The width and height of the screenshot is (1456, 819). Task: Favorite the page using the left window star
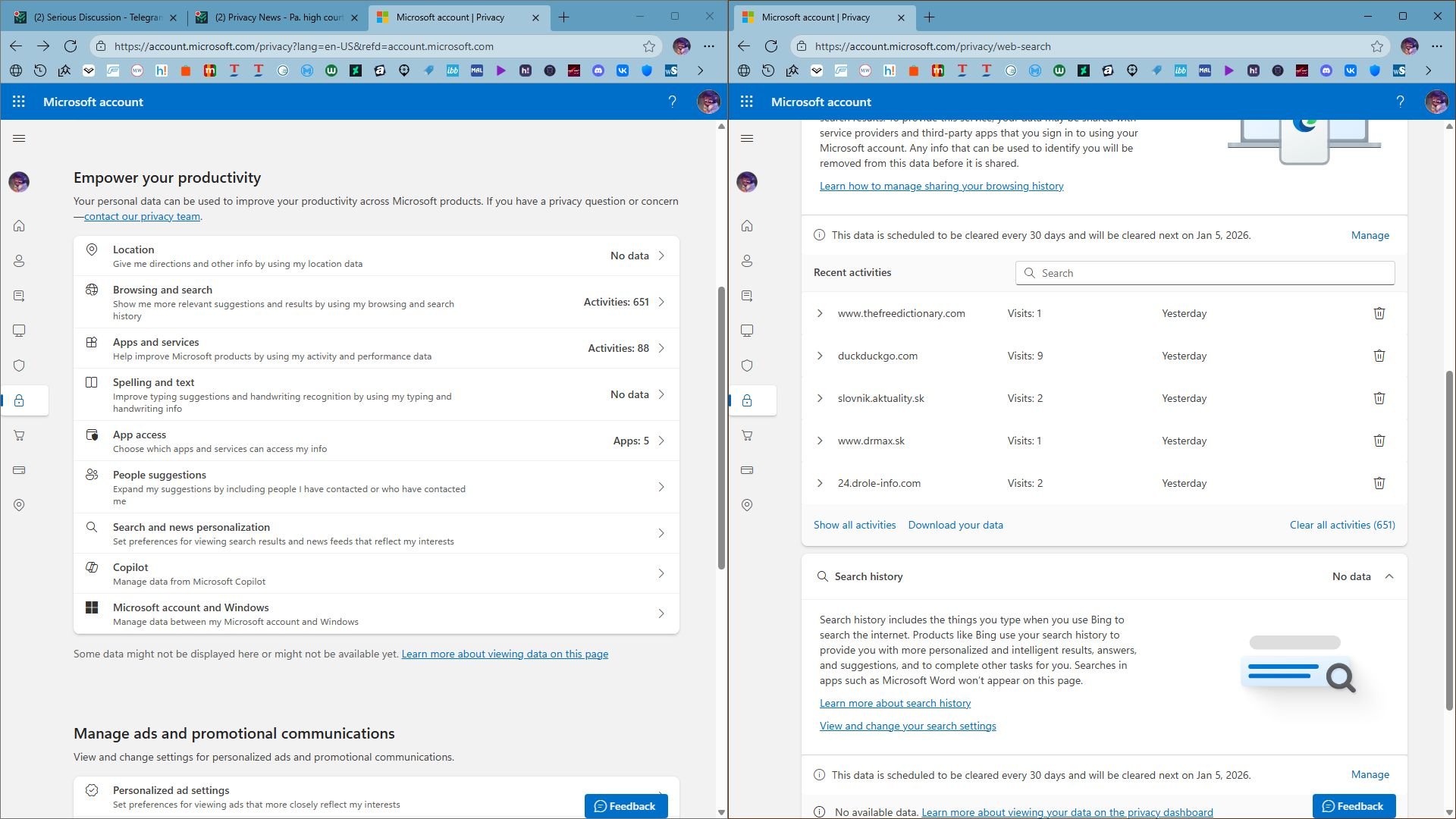pyautogui.click(x=649, y=46)
